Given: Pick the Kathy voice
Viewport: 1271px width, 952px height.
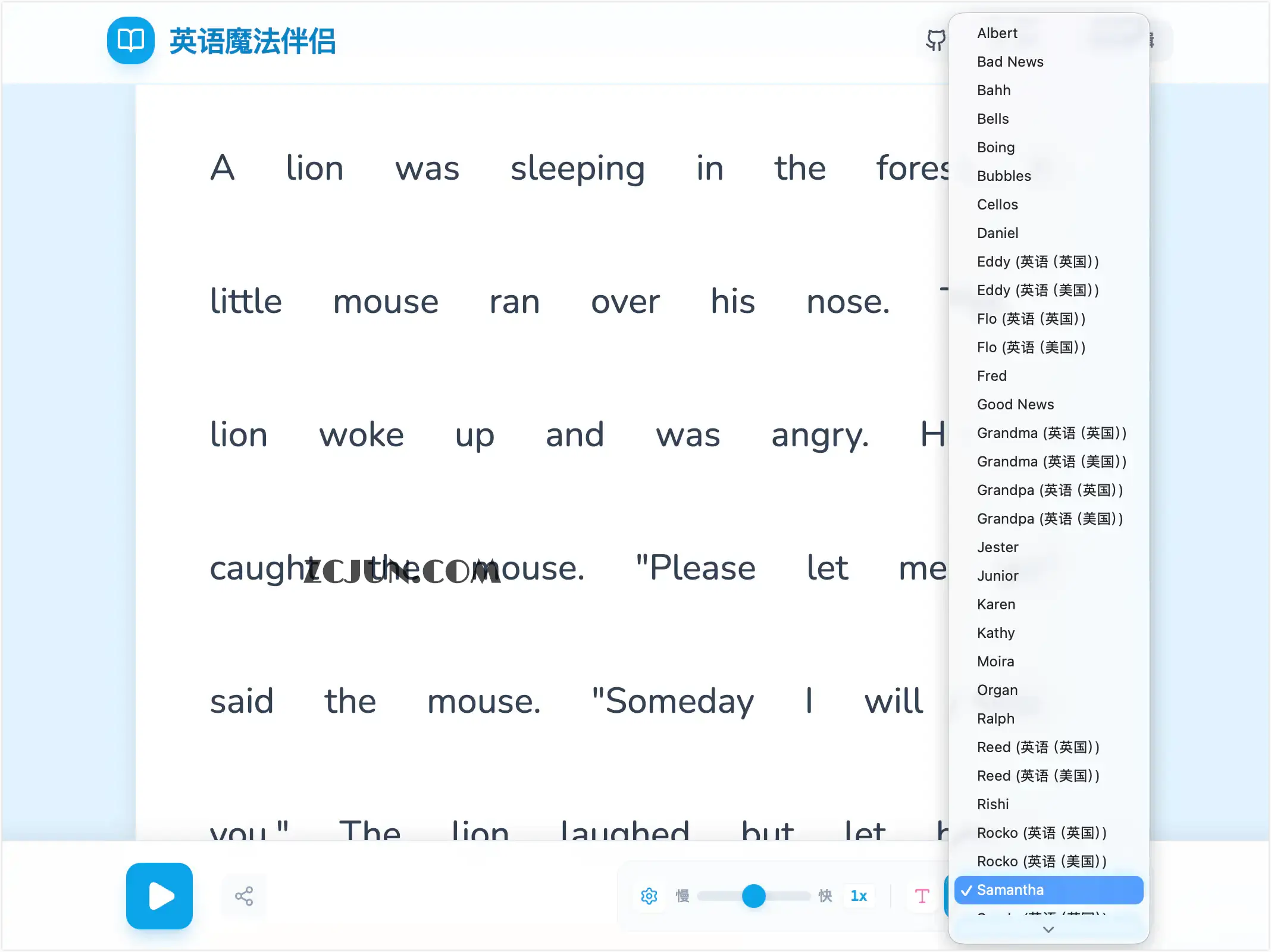Looking at the screenshot, I should pyautogui.click(x=995, y=632).
